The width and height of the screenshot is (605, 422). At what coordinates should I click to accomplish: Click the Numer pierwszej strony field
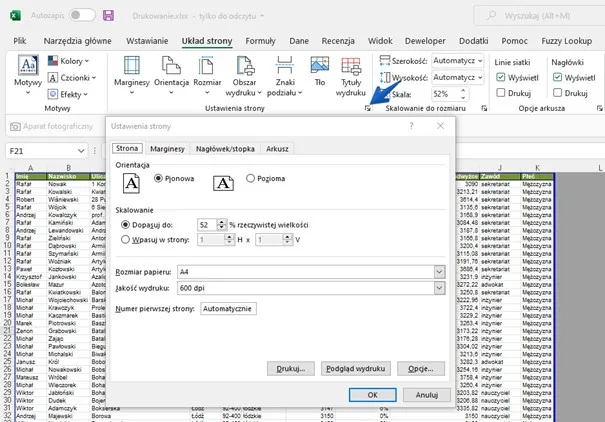coord(227,309)
